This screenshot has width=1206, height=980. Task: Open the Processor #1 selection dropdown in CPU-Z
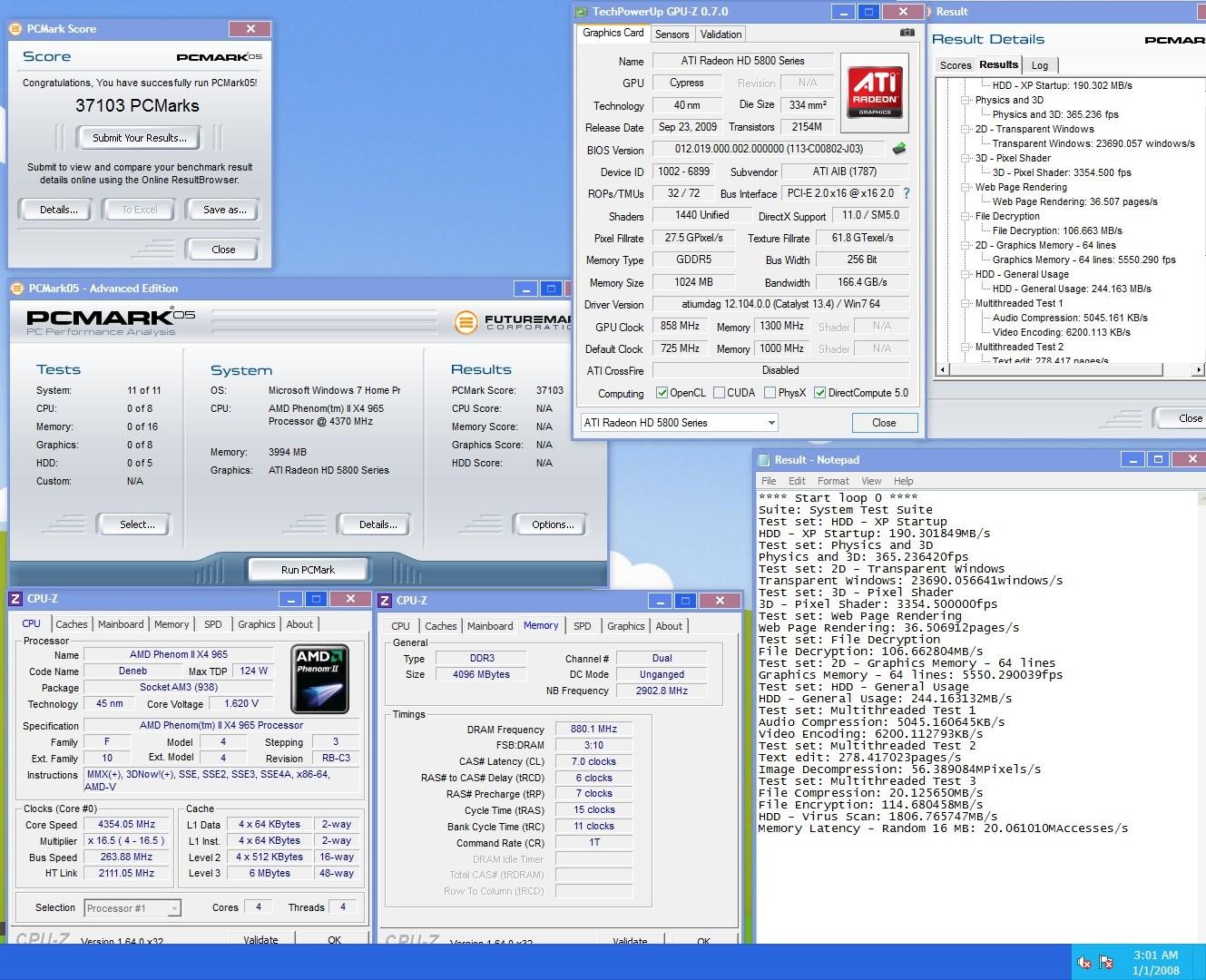[x=133, y=908]
